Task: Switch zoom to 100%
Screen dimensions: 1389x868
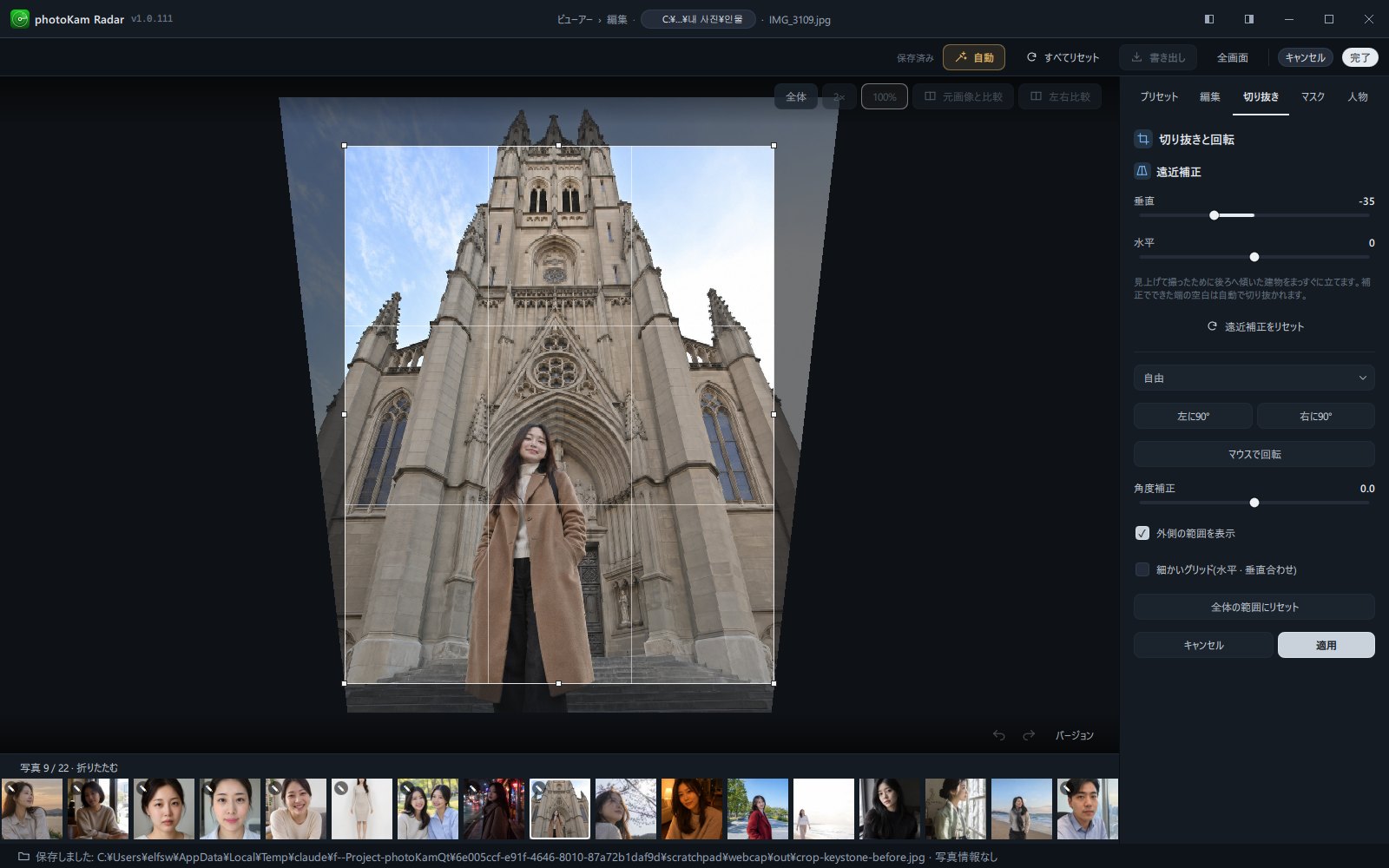Action: (885, 96)
